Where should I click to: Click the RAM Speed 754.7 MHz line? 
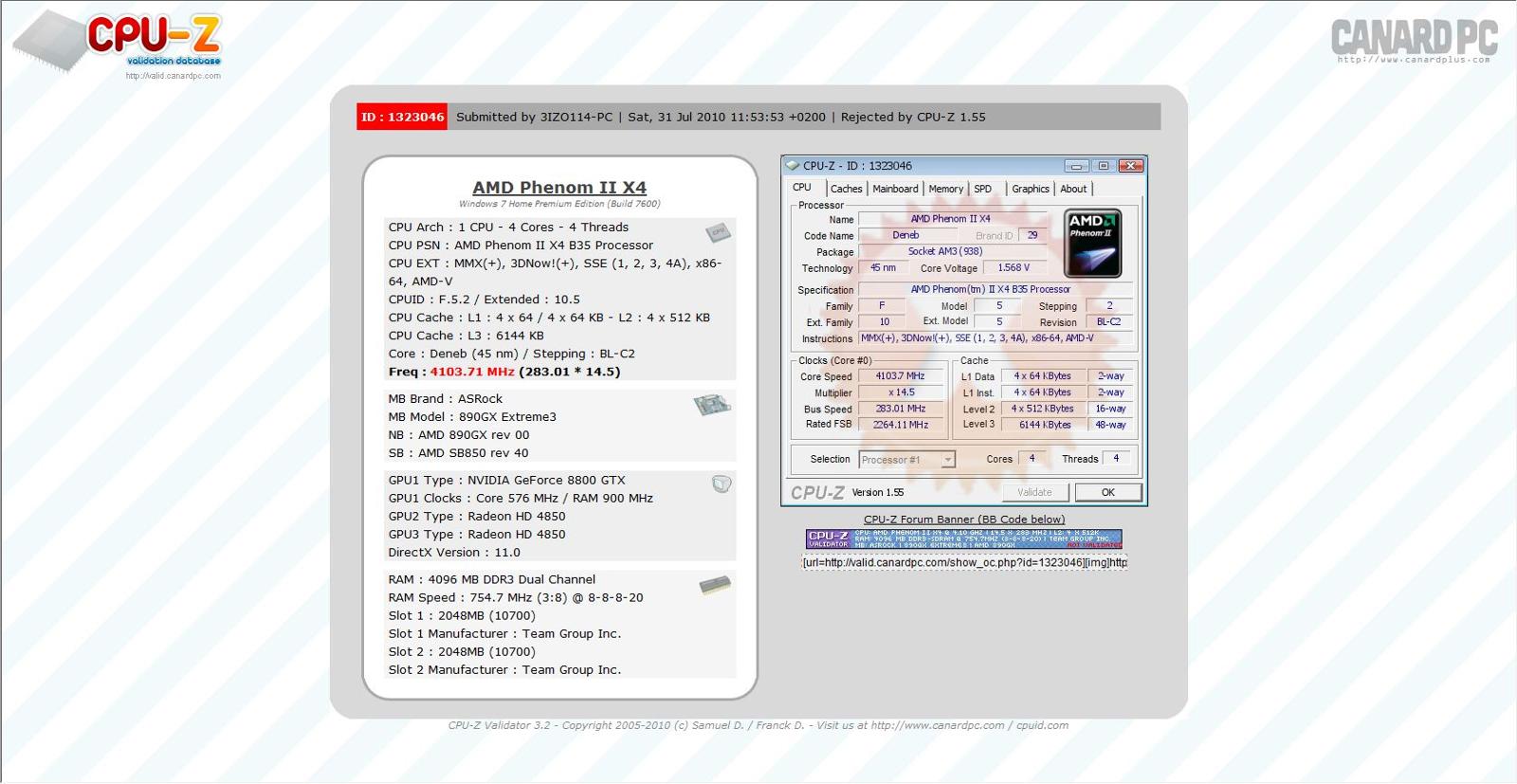pos(516,598)
